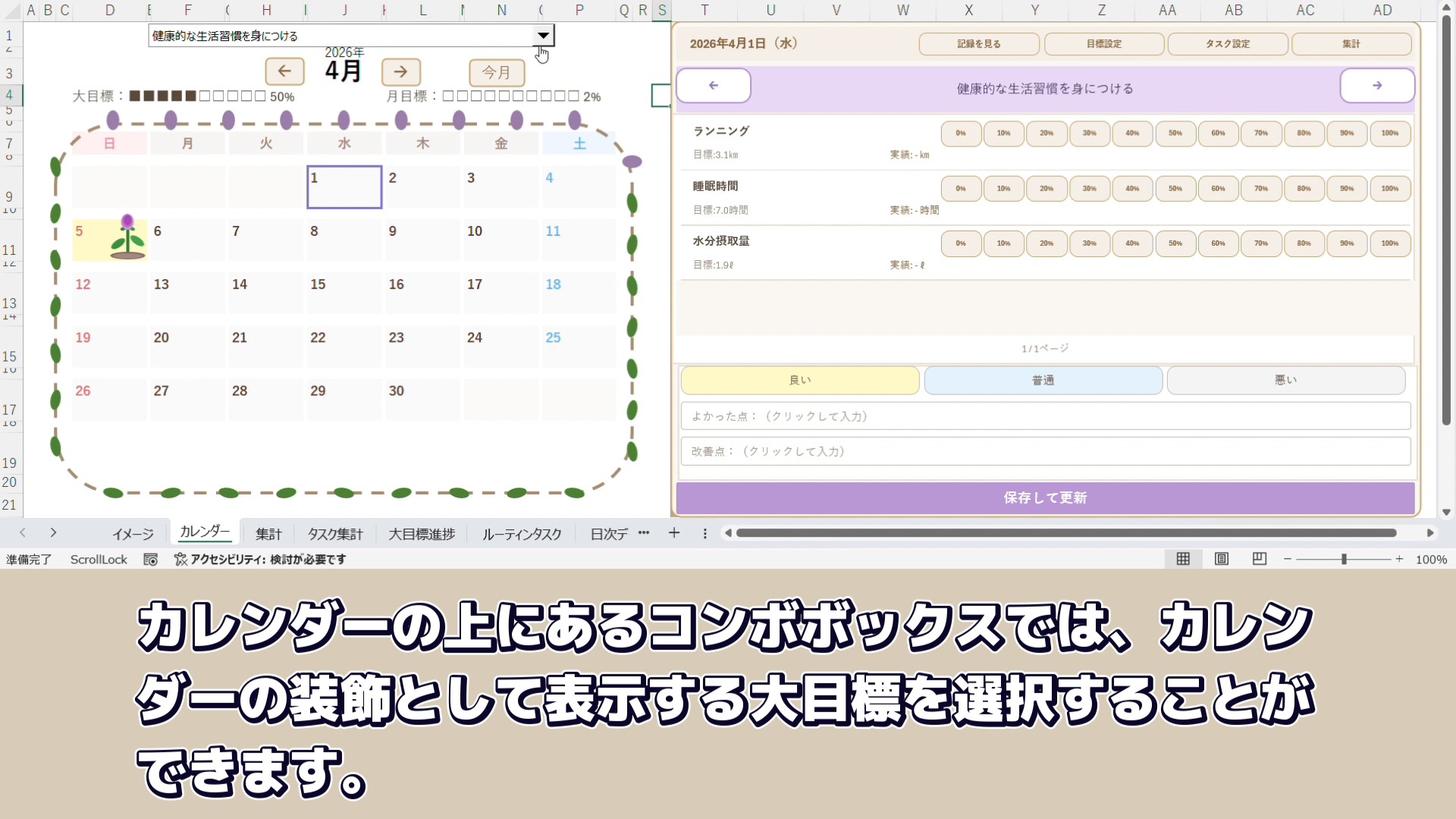Select the 良い rating option

(x=800, y=380)
